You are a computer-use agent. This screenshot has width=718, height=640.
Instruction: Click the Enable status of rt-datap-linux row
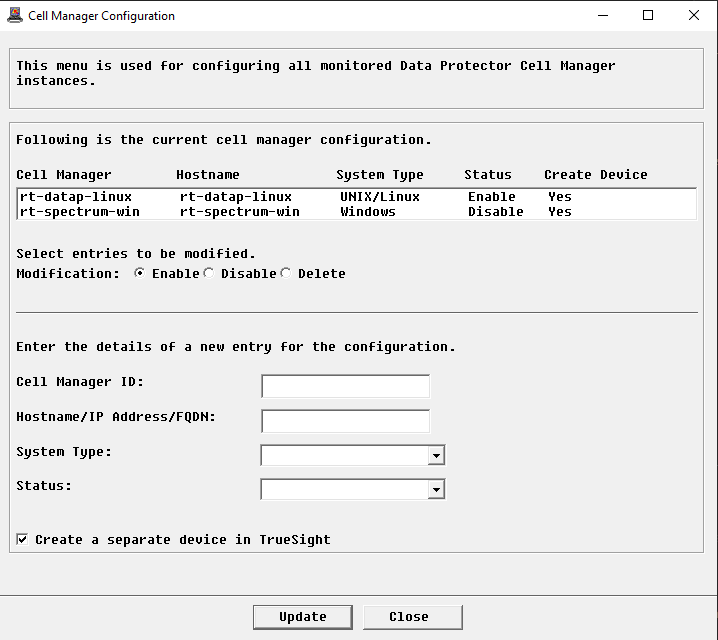[x=491, y=197]
